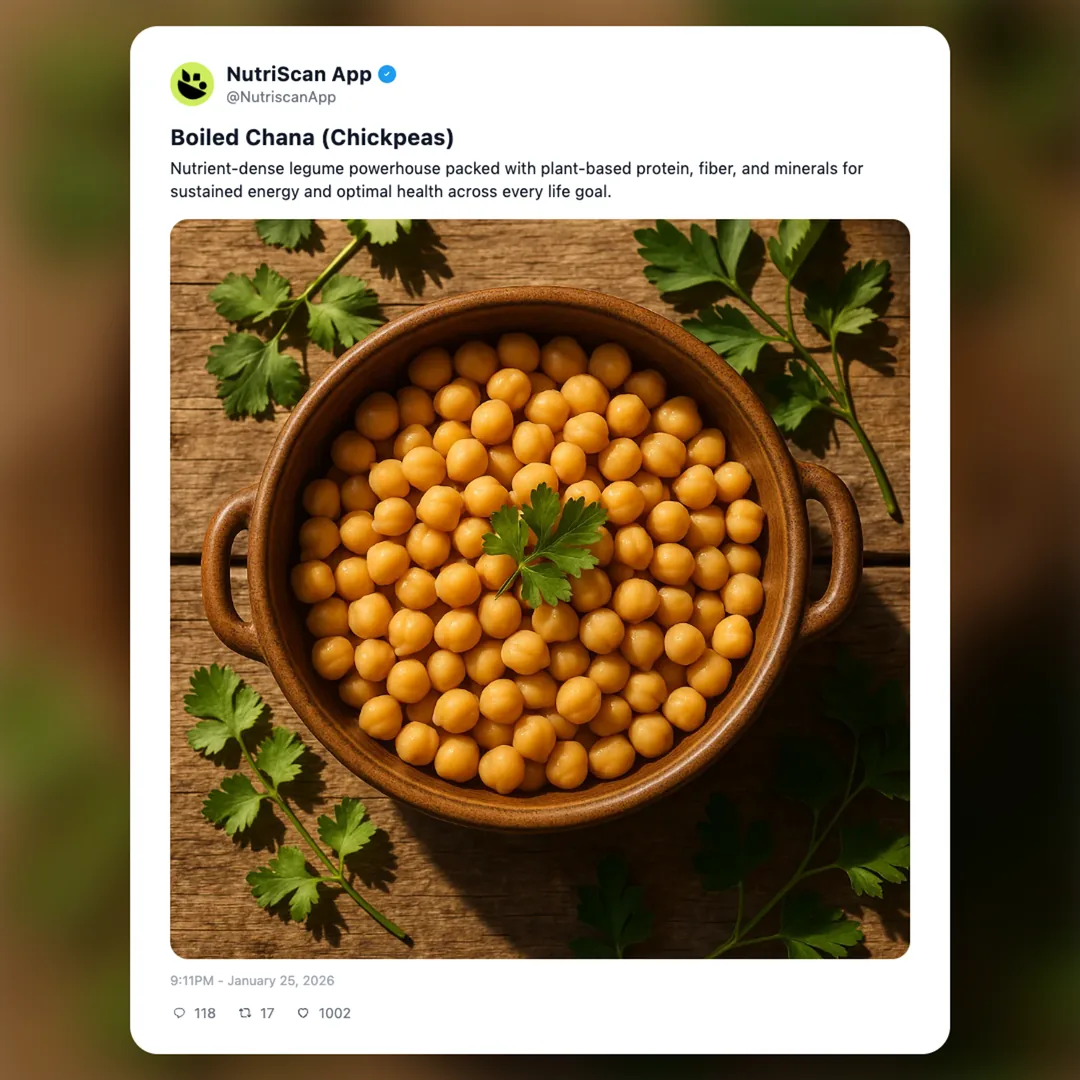Click the 1002 likes counter

click(335, 1013)
